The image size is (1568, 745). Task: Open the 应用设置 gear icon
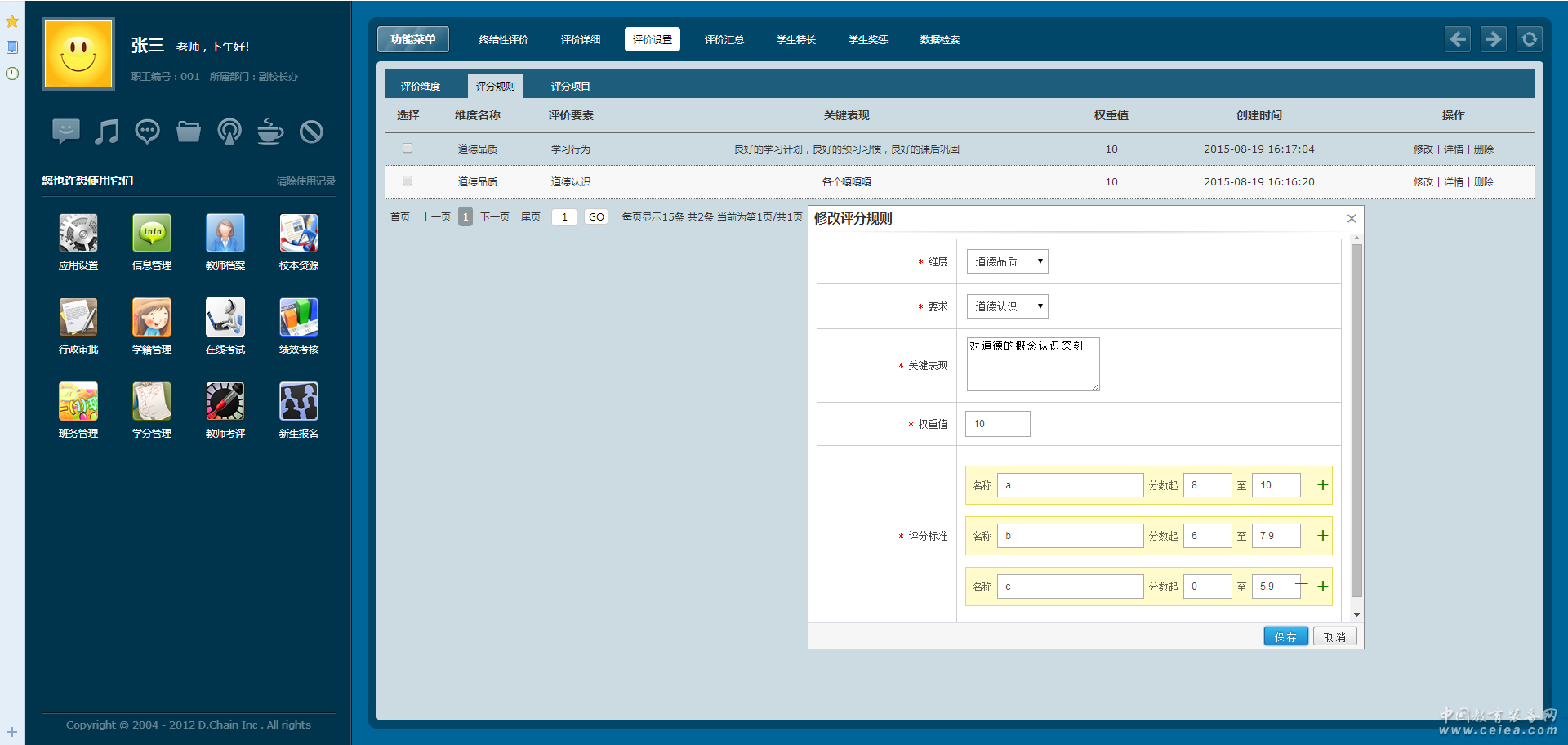click(78, 234)
